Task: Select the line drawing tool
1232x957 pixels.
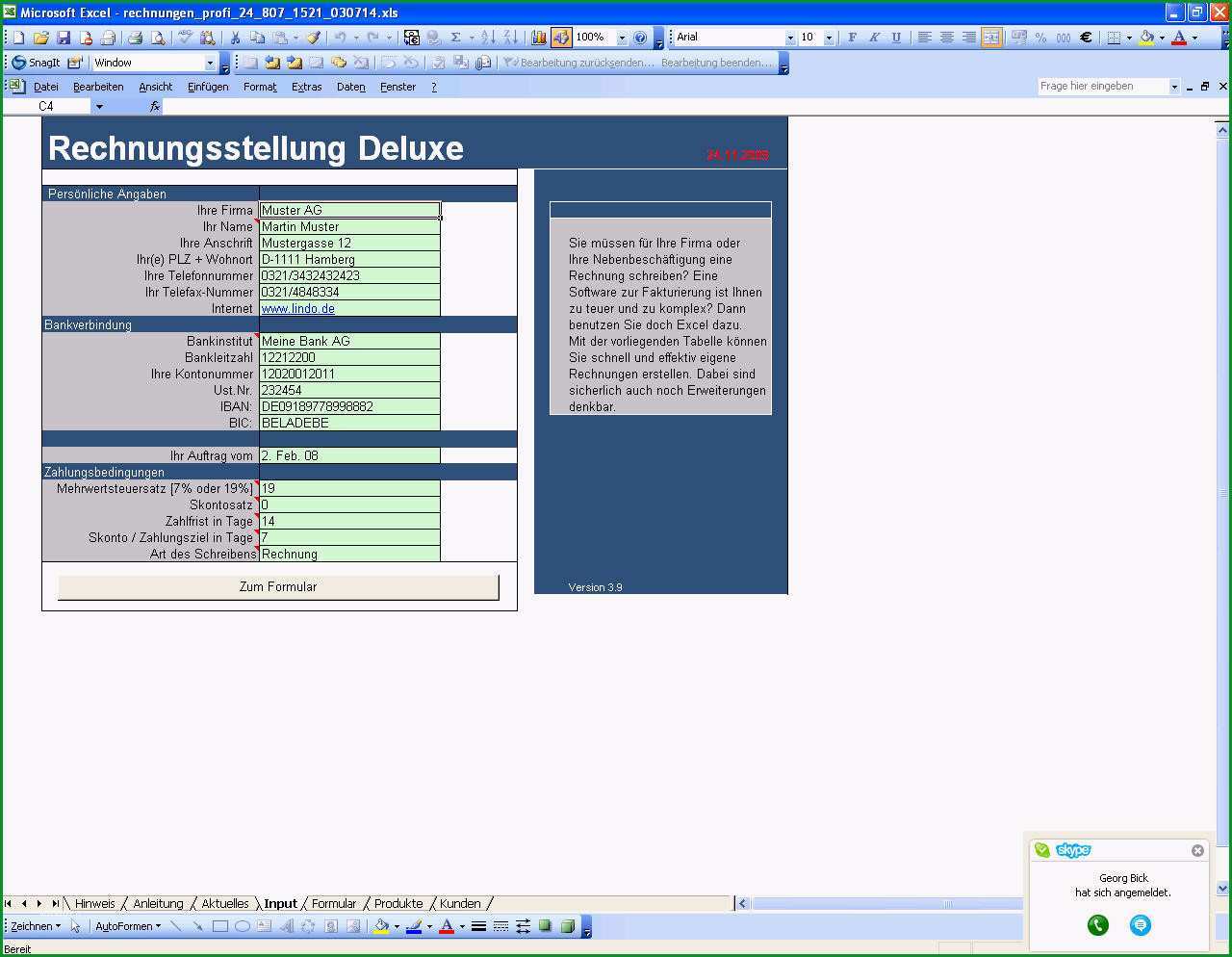Action: 175,926
